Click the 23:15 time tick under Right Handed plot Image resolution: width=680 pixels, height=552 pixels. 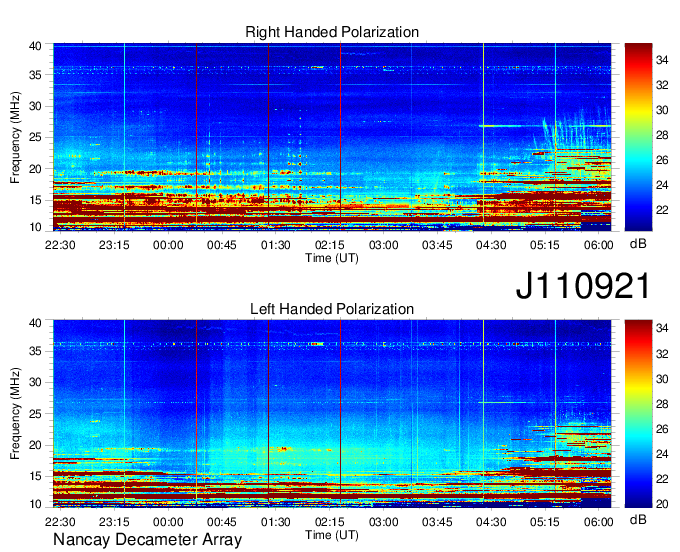114,245
